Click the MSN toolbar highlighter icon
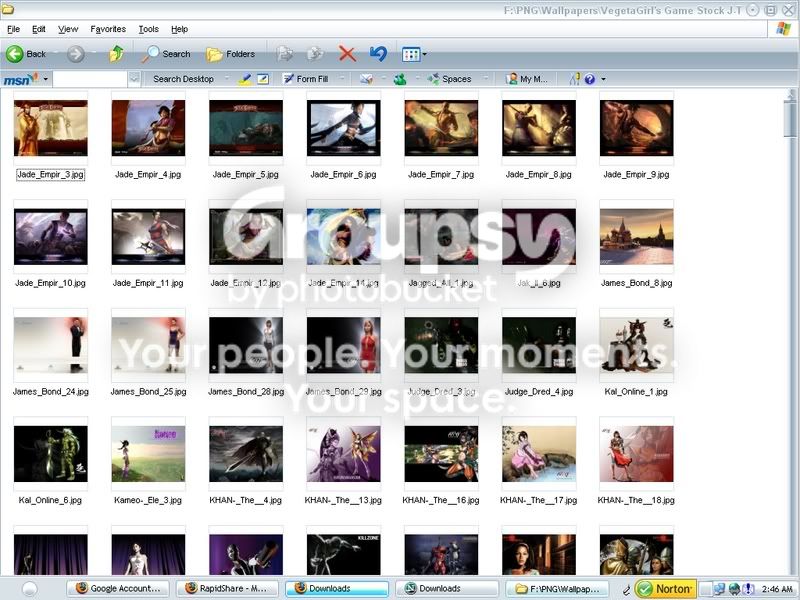The width and height of the screenshot is (800, 600). [x=245, y=79]
